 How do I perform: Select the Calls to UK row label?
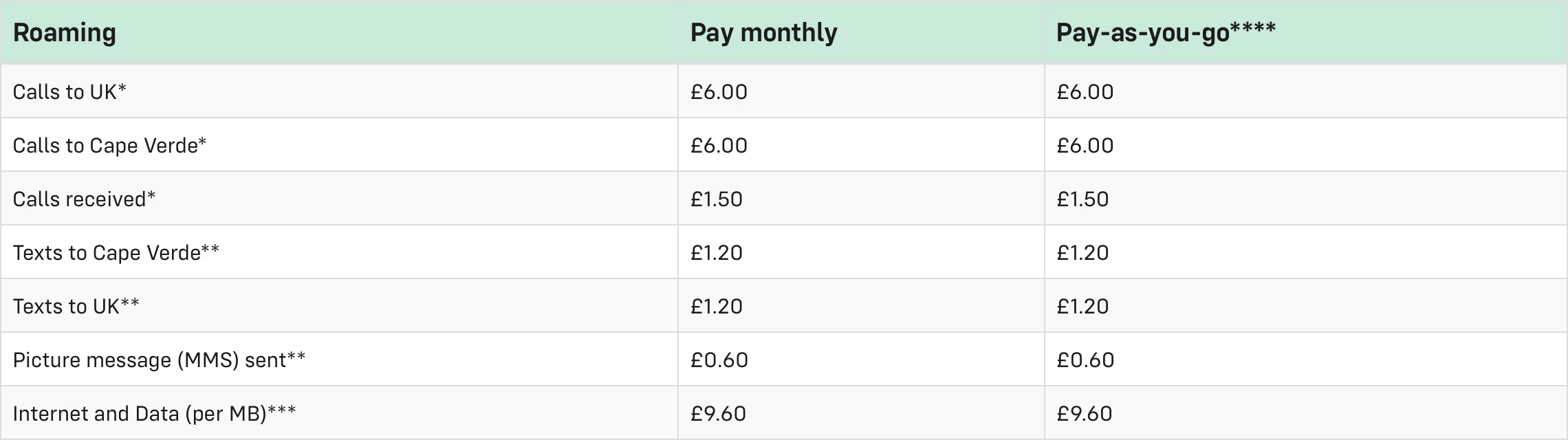pyautogui.click(x=69, y=92)
